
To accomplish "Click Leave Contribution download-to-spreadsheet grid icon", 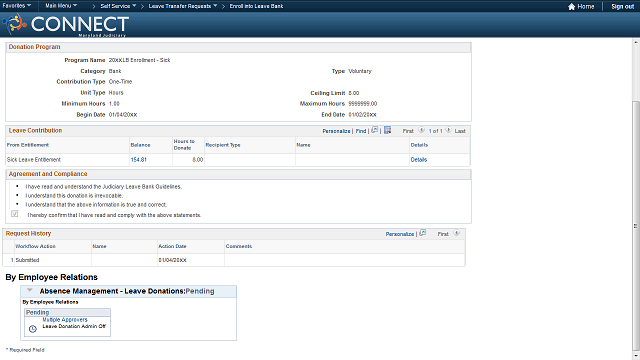I will click(388, 130).
